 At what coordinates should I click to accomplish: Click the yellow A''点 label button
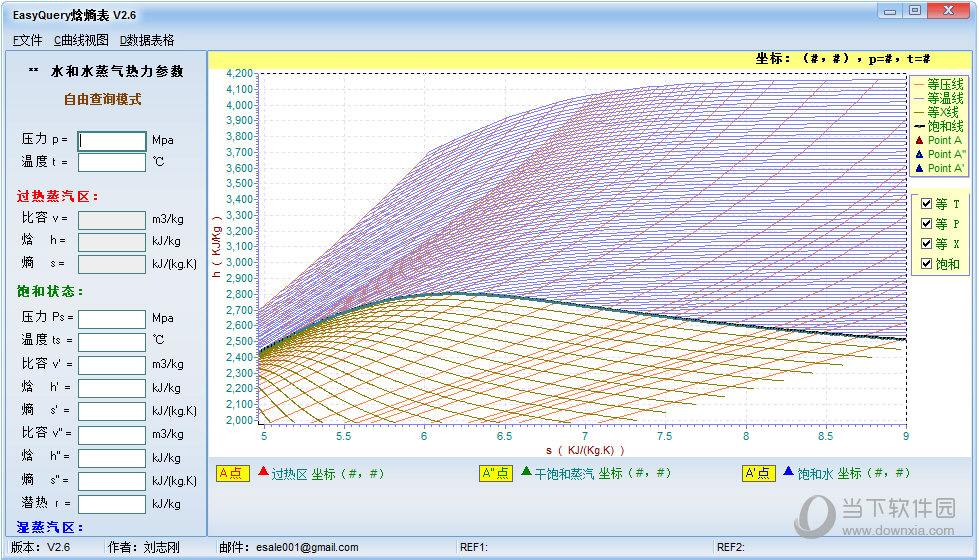496,473
